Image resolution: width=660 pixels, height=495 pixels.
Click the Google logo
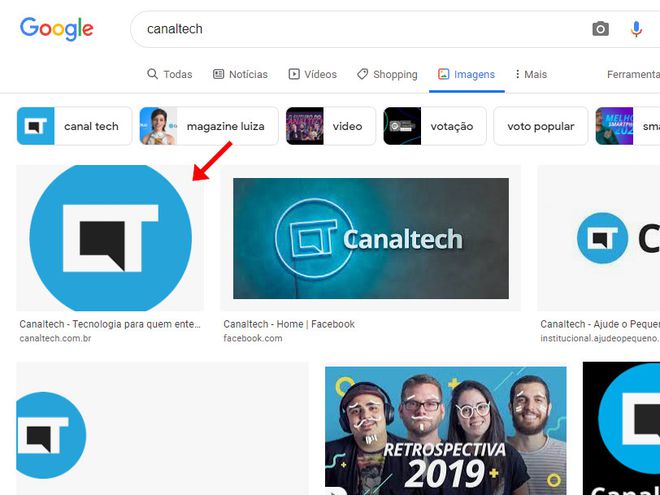pyautogui.click(x=56, y=29)
